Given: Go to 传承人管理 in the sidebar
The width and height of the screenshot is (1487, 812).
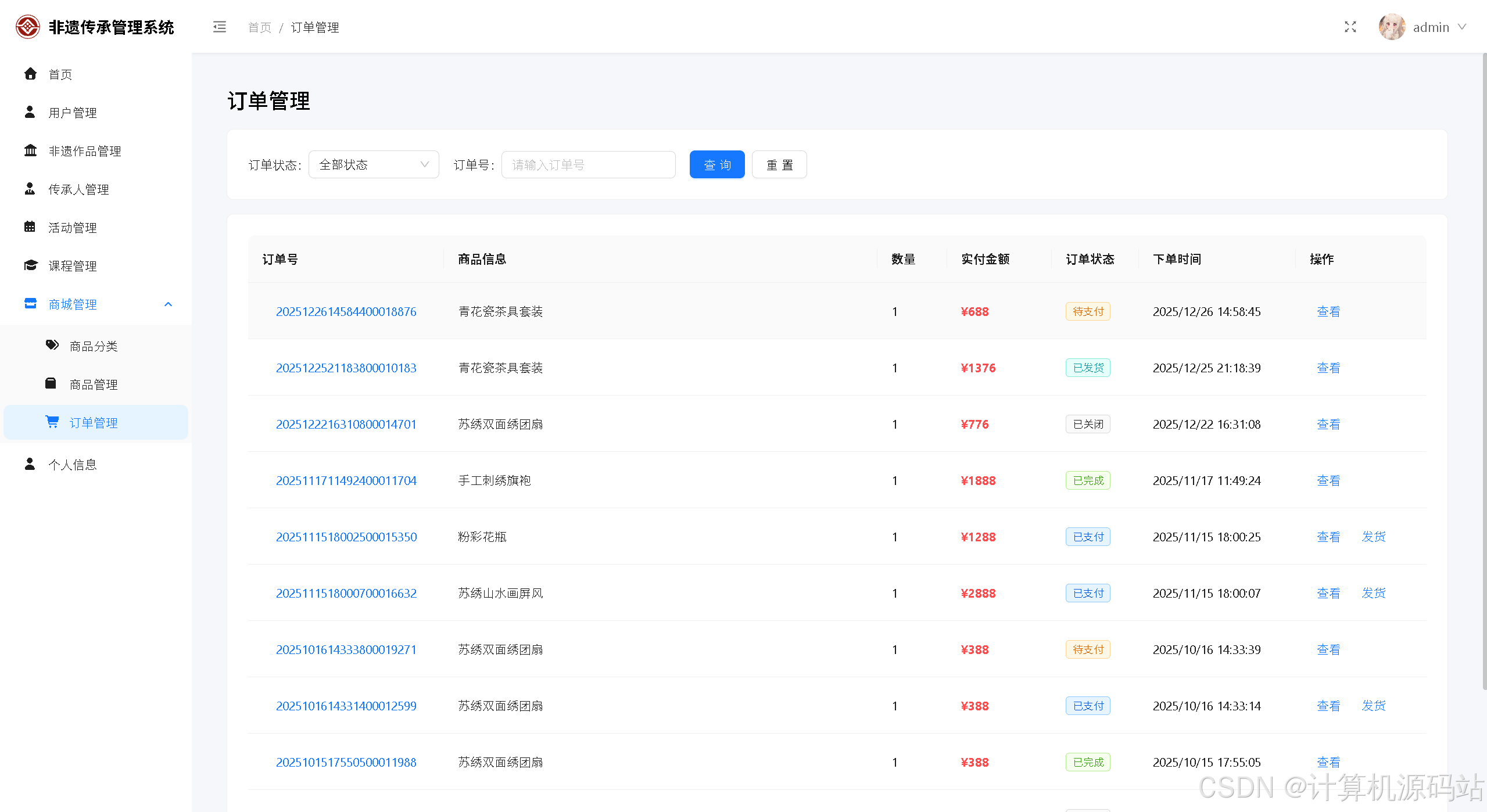Looking at the screenshot, I should pos(78,189).
